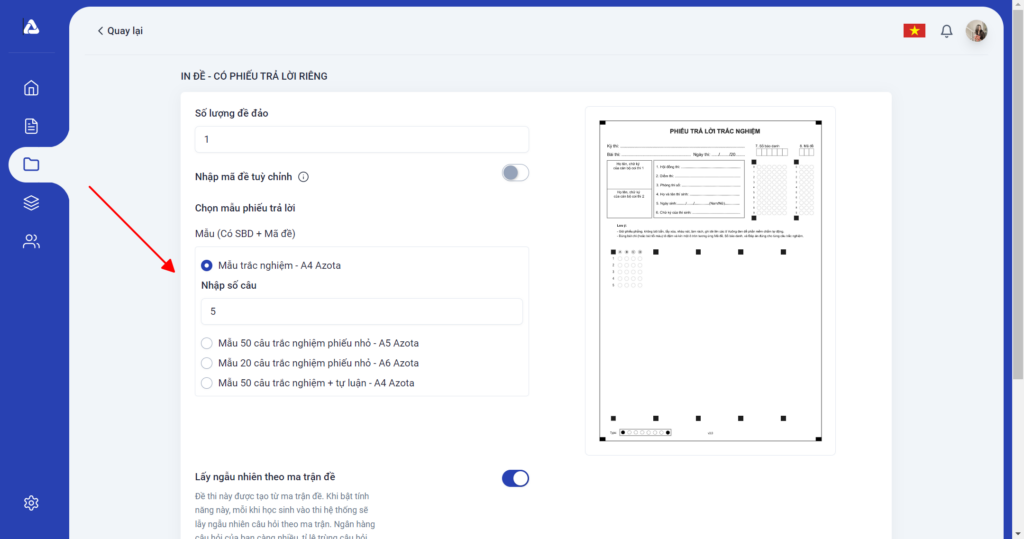The height and width of the screenshot is (539, 1024).
Task: Open the Home page icon
Action: (31, 88)
